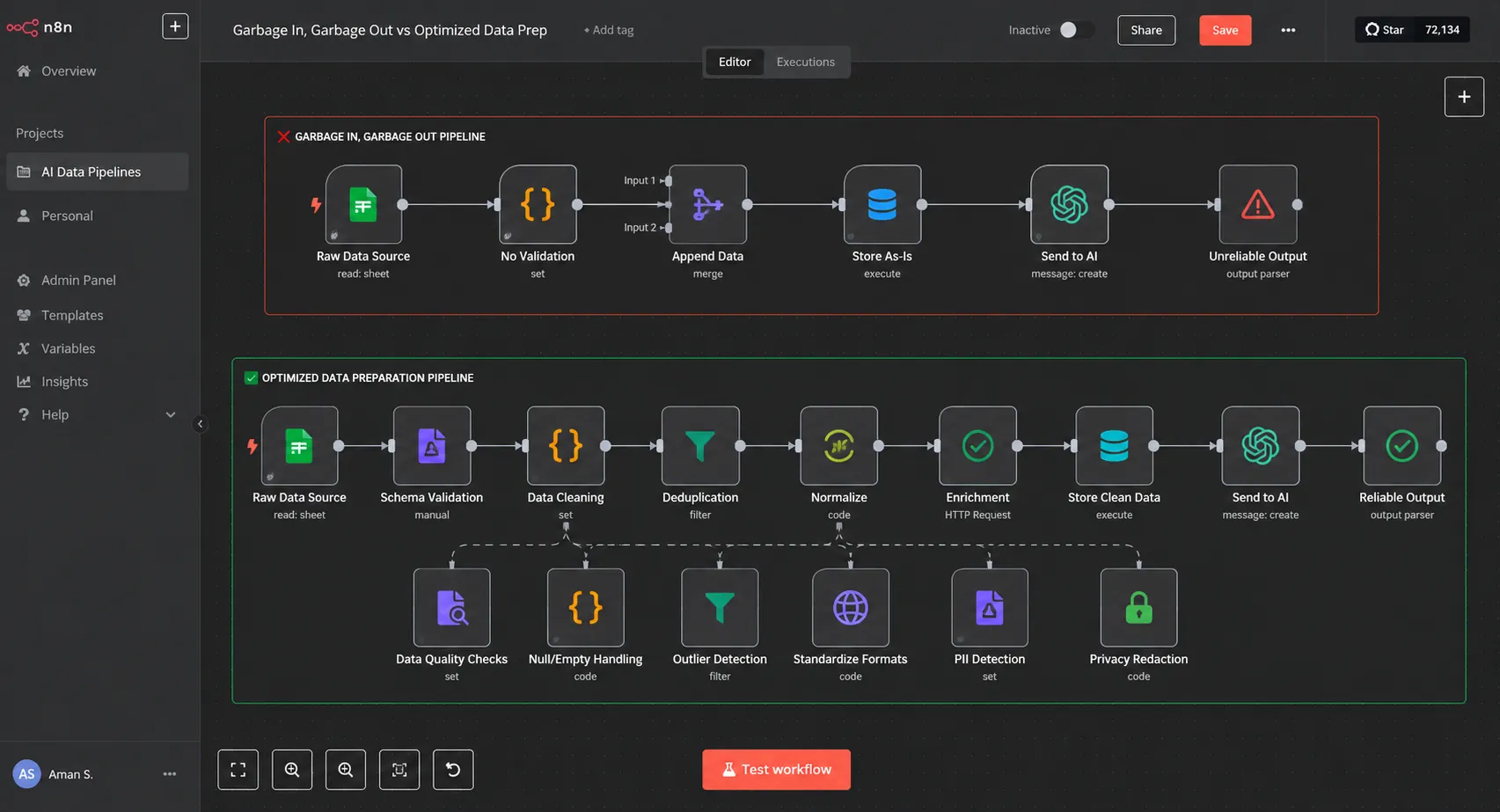Select the Store As-Is database node
This screenshot has width=1500, height=812.
[x=882, y=204]
